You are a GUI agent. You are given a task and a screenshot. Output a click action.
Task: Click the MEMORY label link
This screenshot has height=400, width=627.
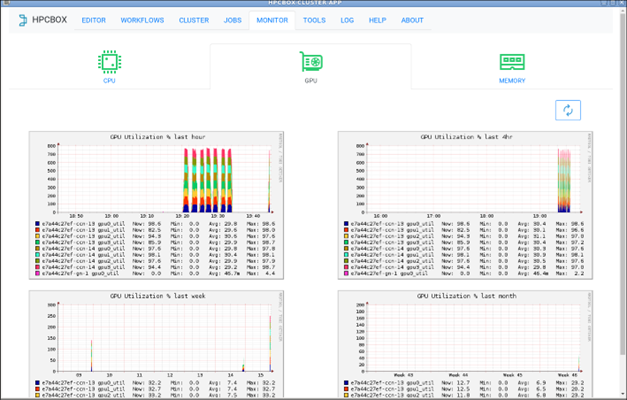[x=512, y=81]
